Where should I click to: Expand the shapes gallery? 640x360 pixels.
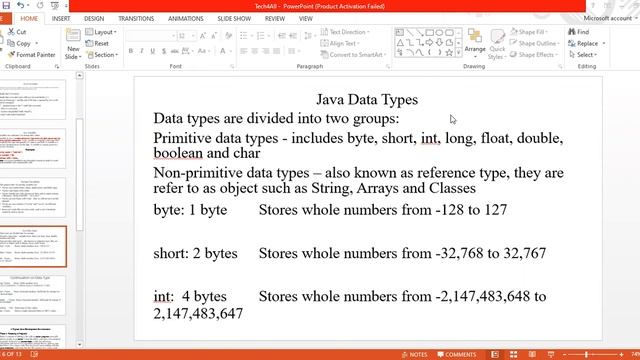tap(458, 52)
